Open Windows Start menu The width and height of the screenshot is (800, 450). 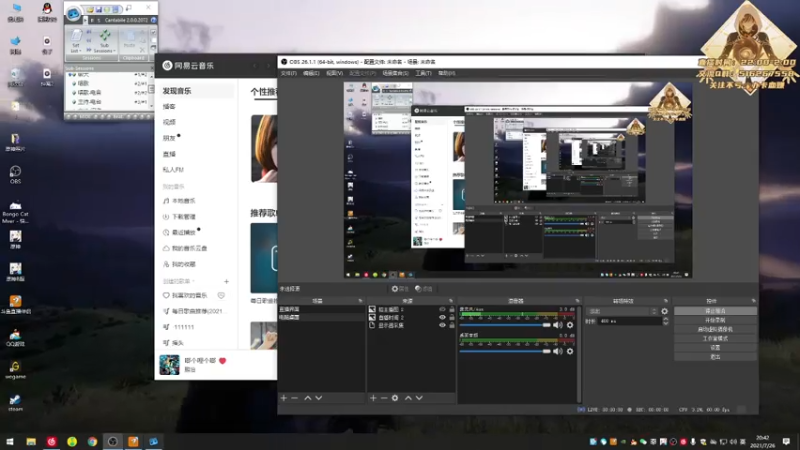10,441
